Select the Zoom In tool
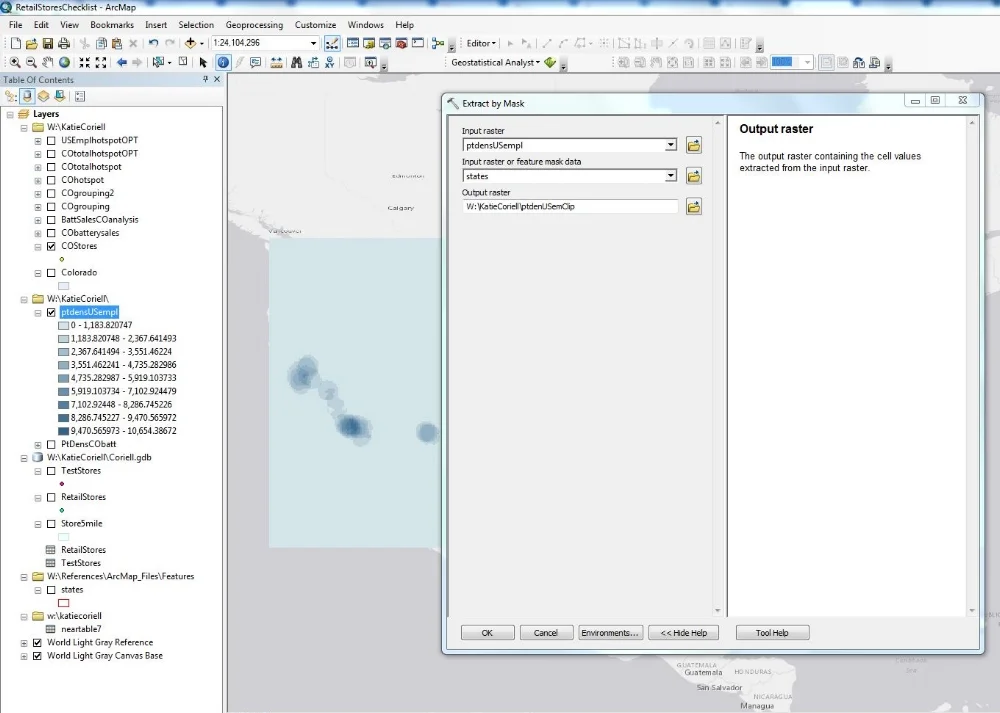This screenshot has width=1000, height=713. click(x=15, y=62)
